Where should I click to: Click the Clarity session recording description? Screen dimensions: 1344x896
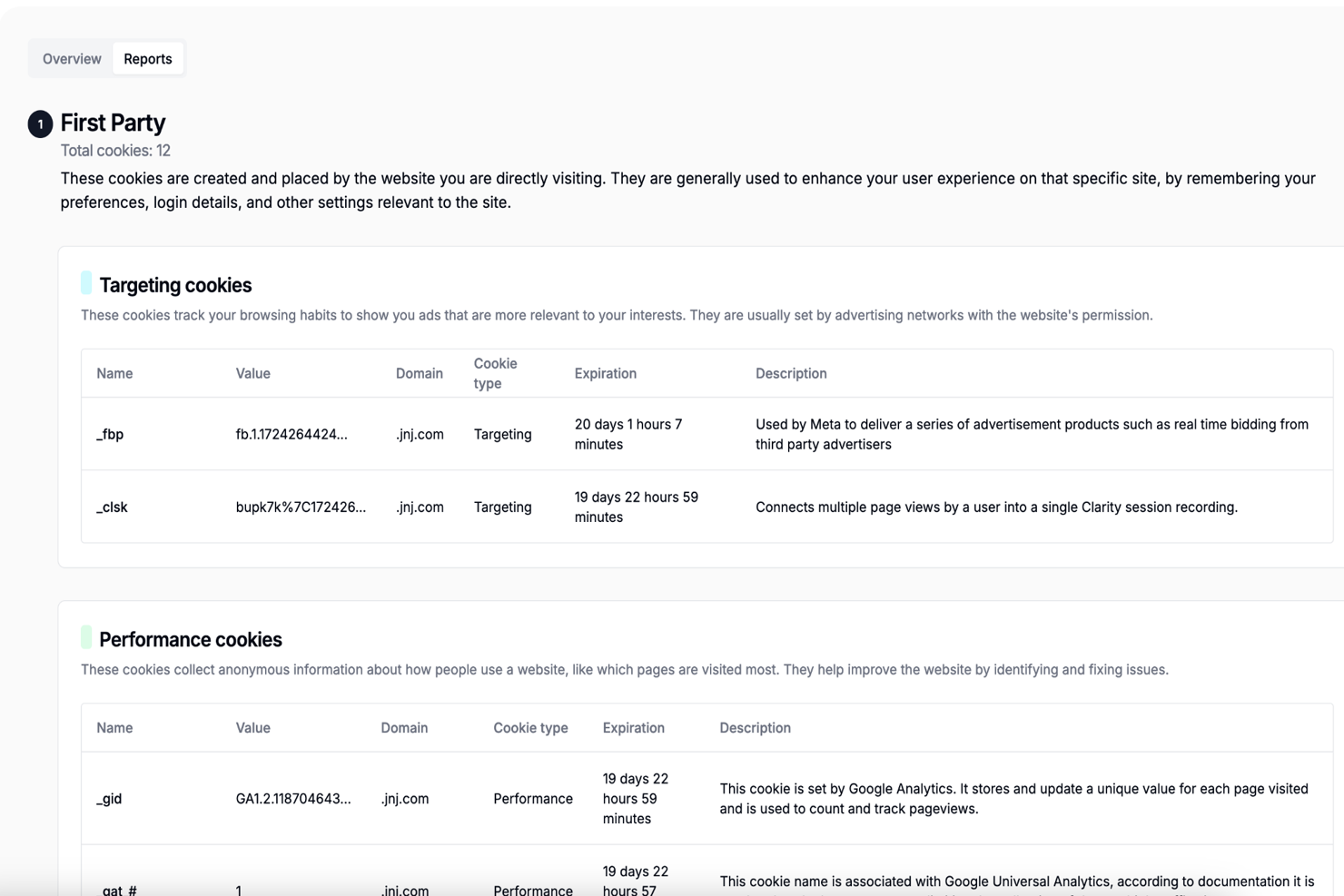coord(996,507)
